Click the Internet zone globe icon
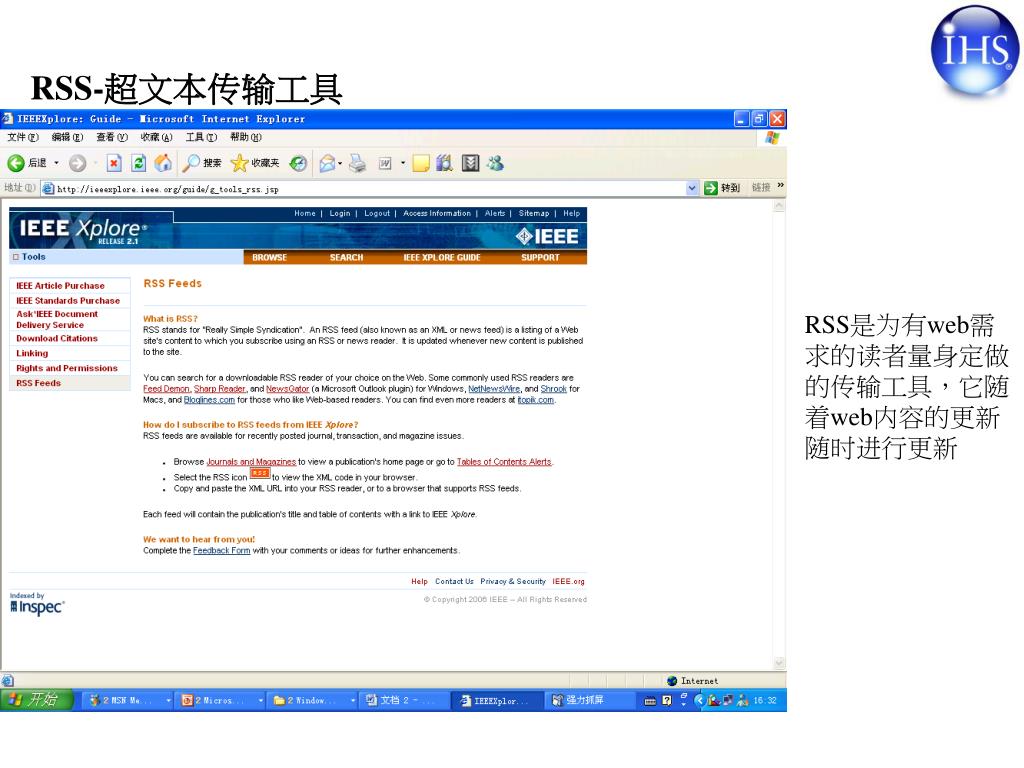The width and height of the screenshot is (1024, 768). [x=672, y=680]
